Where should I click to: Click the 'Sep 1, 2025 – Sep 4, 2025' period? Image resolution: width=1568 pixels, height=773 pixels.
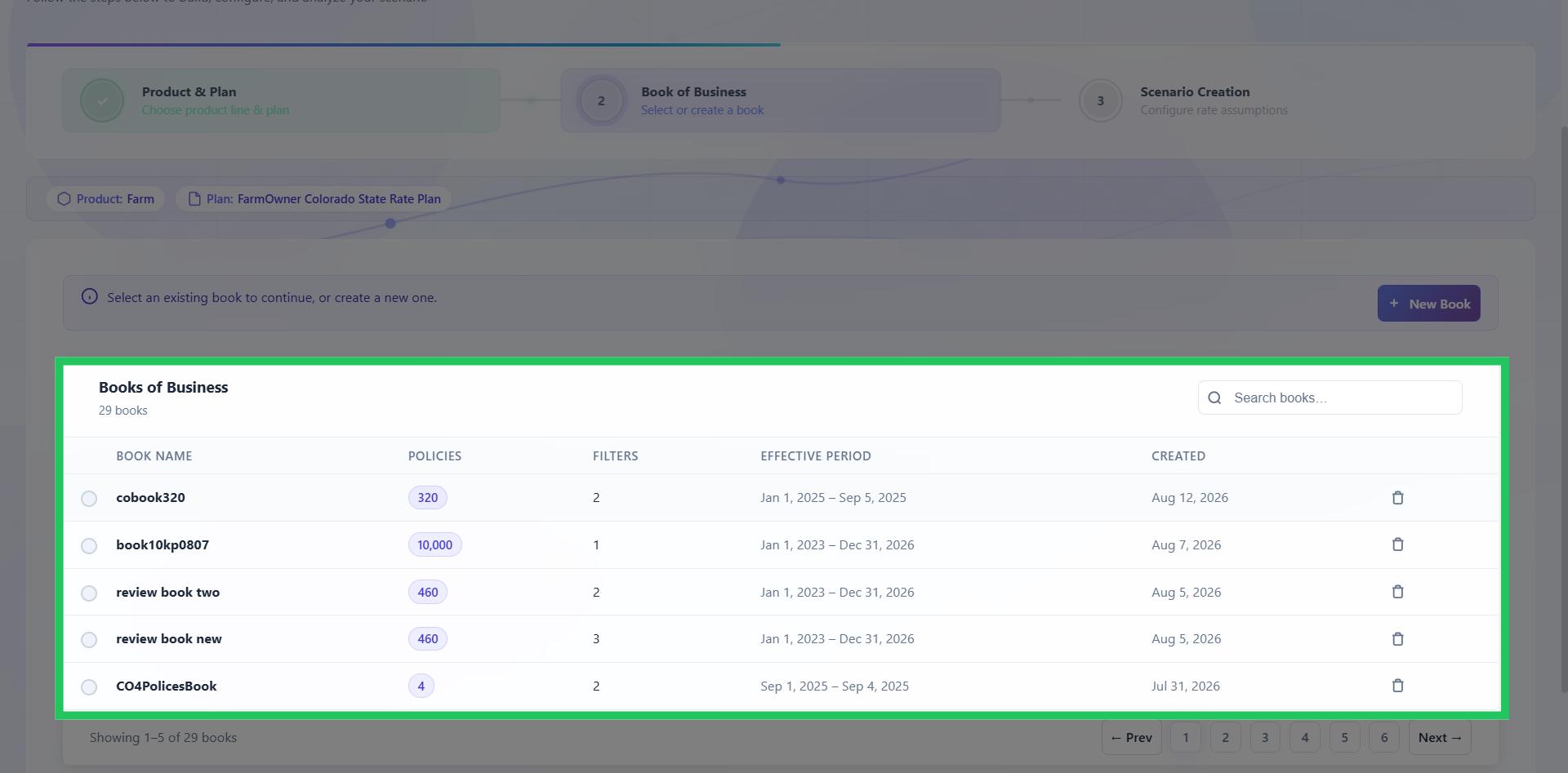835,686
